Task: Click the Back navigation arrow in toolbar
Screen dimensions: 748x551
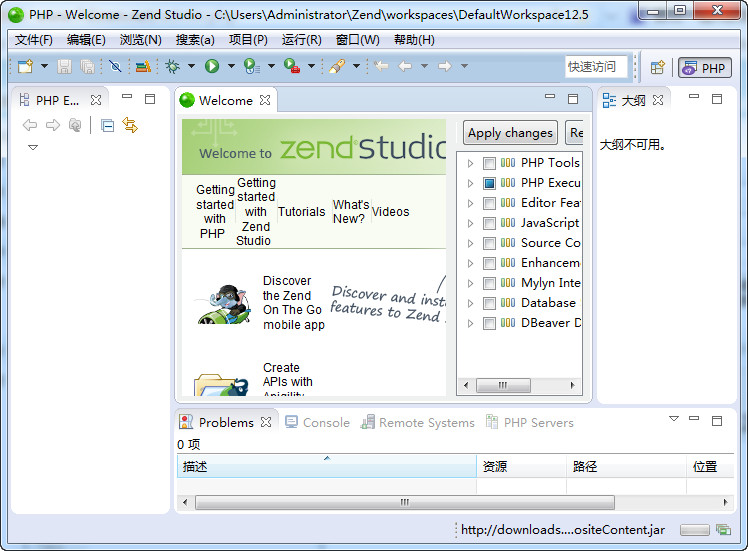Action: pyautogui.click(x=405, y=66)
